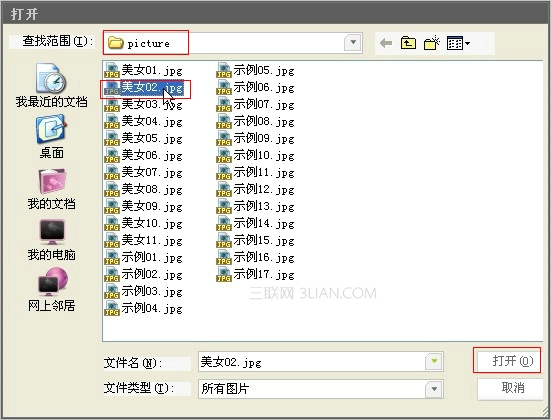Select file 示例16.jpg
The height and width of the screenshot is (420, 551).
coord(255,258)
